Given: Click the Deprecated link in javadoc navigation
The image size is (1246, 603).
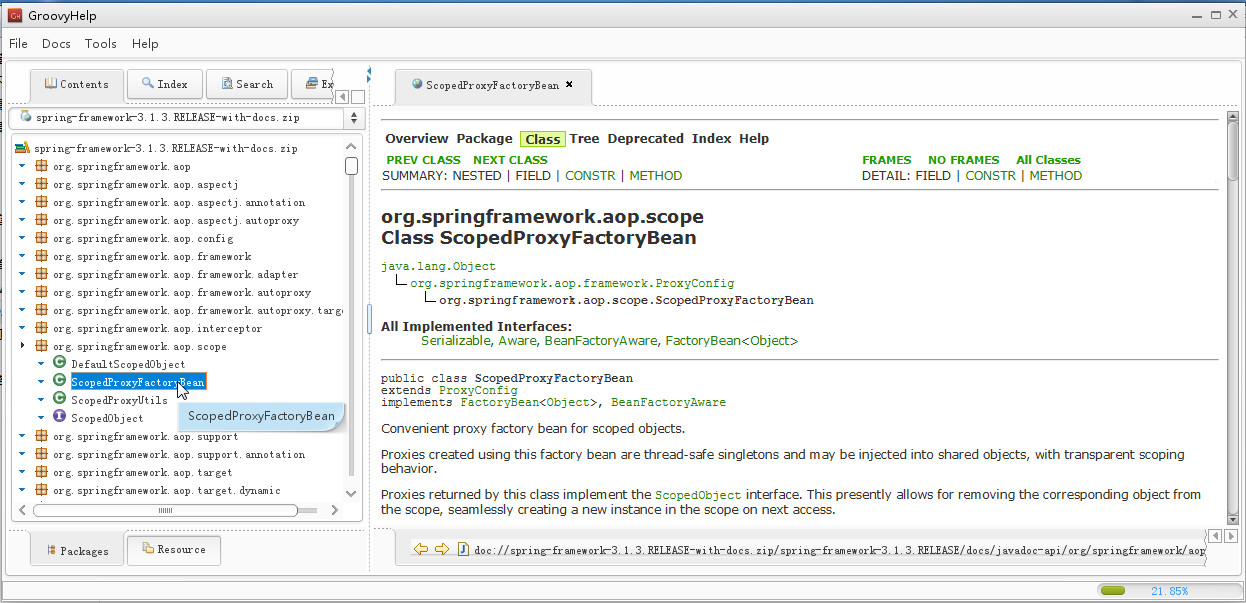Looking at the screenshot, I should click(645, 139).
